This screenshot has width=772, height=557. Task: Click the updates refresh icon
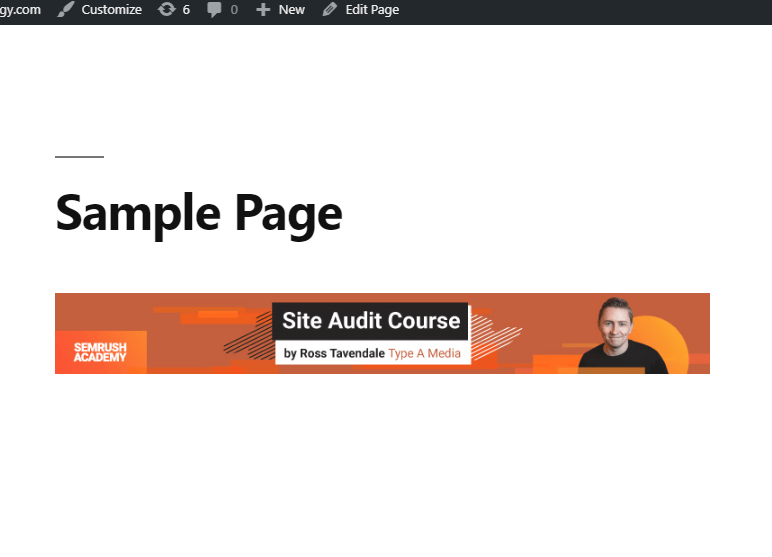tap(166, 9)
